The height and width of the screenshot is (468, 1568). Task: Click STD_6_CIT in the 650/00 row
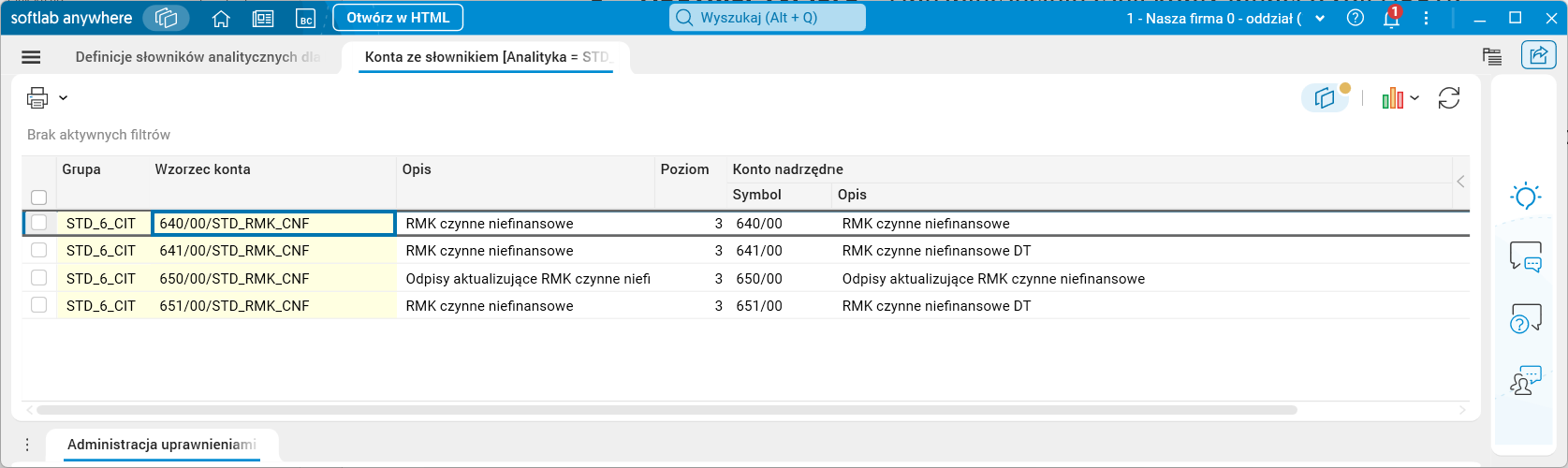click(x=101, y=279)
